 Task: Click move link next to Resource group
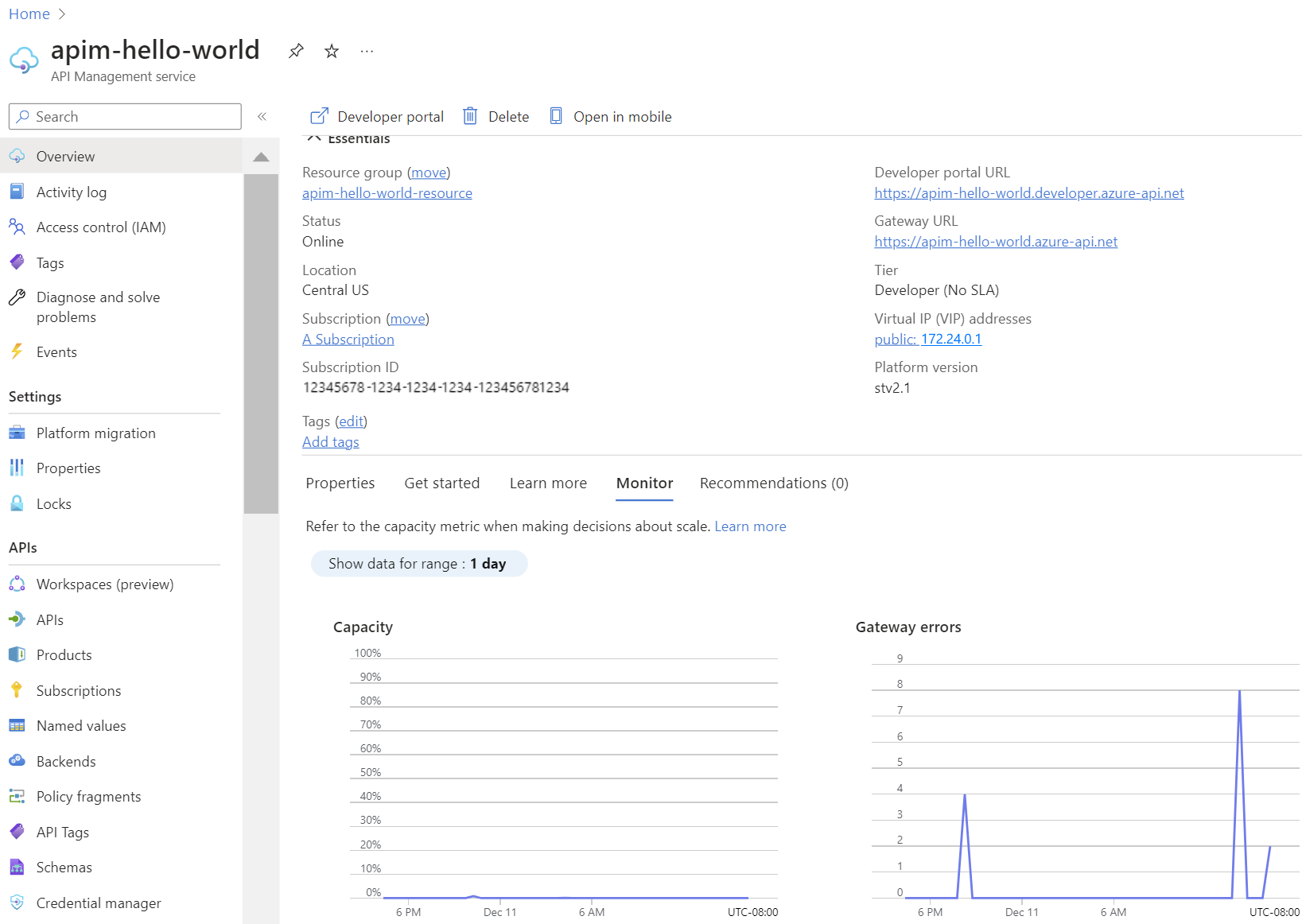(x=429, y=173)
